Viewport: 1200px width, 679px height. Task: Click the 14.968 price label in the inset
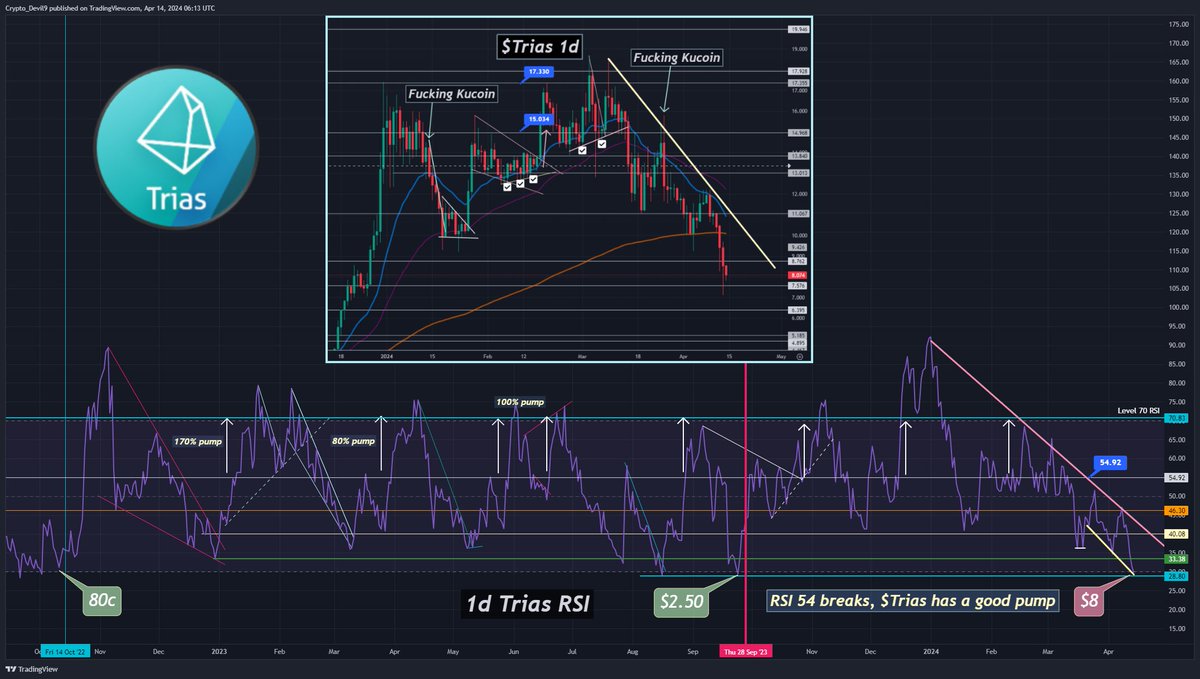[798, 133]
